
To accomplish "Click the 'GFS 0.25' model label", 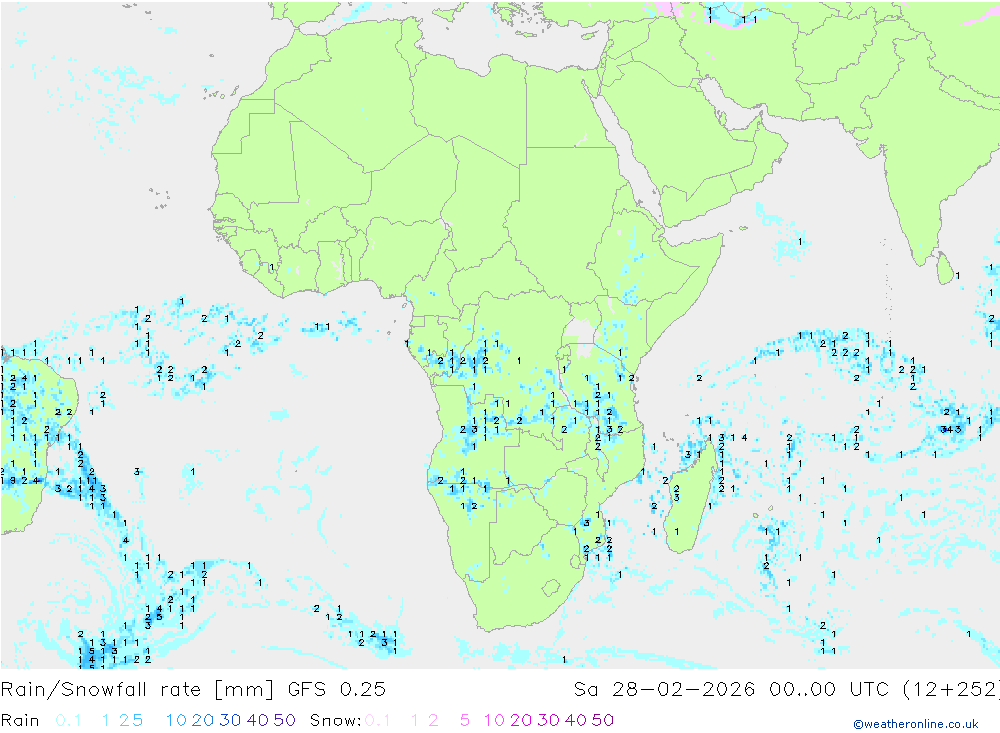I will point(337,690).
